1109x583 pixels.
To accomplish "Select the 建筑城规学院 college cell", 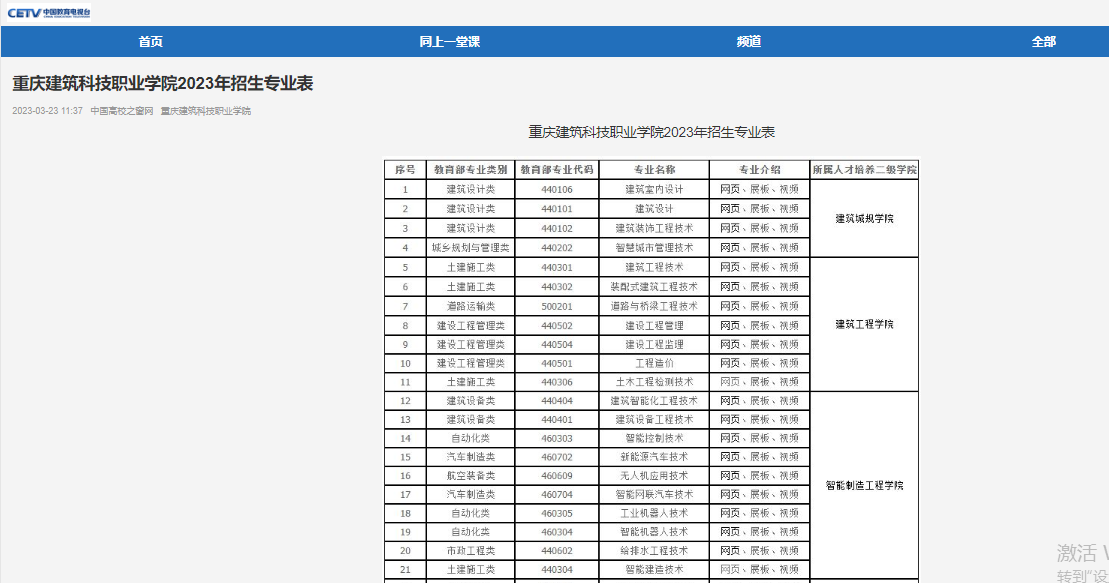I will tap(864, 218).
